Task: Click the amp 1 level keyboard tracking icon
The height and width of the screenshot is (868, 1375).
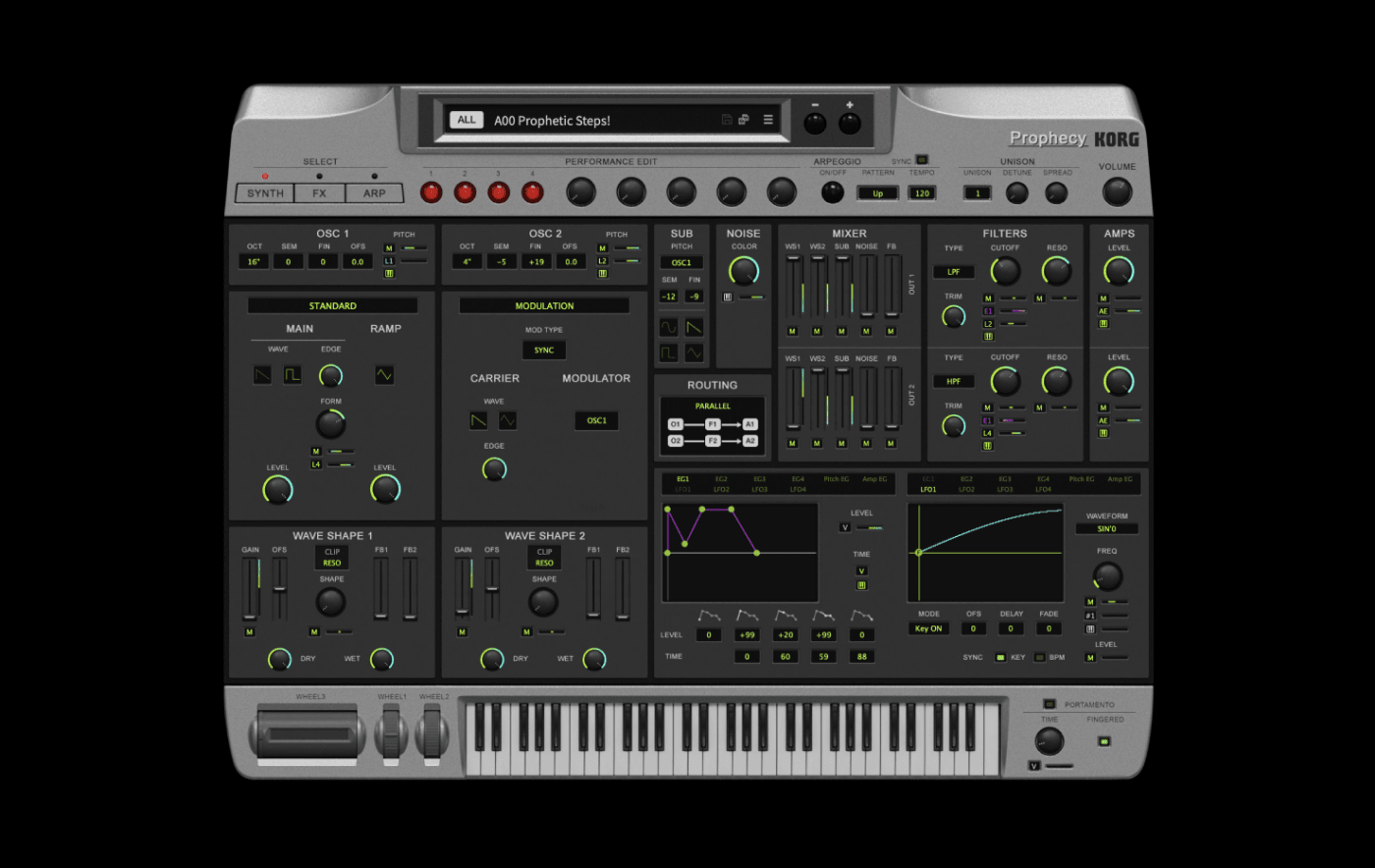Action: coord(1103,323)
